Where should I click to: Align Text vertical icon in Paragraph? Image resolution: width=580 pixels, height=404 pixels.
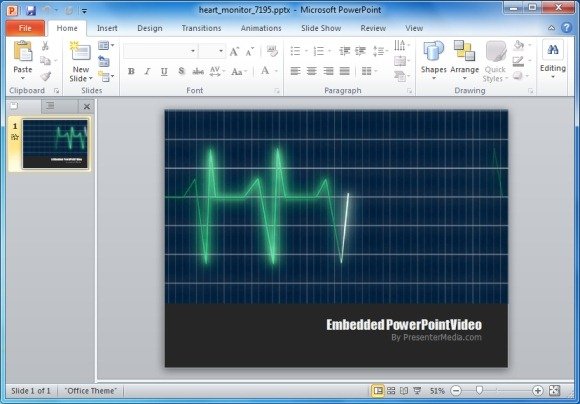click(400, 61)
